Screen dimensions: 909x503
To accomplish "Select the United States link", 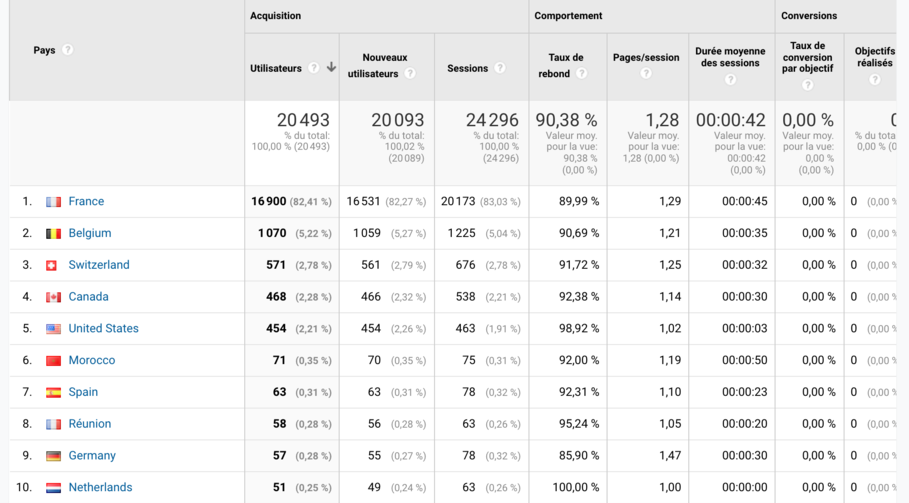I will click(103, 329).
